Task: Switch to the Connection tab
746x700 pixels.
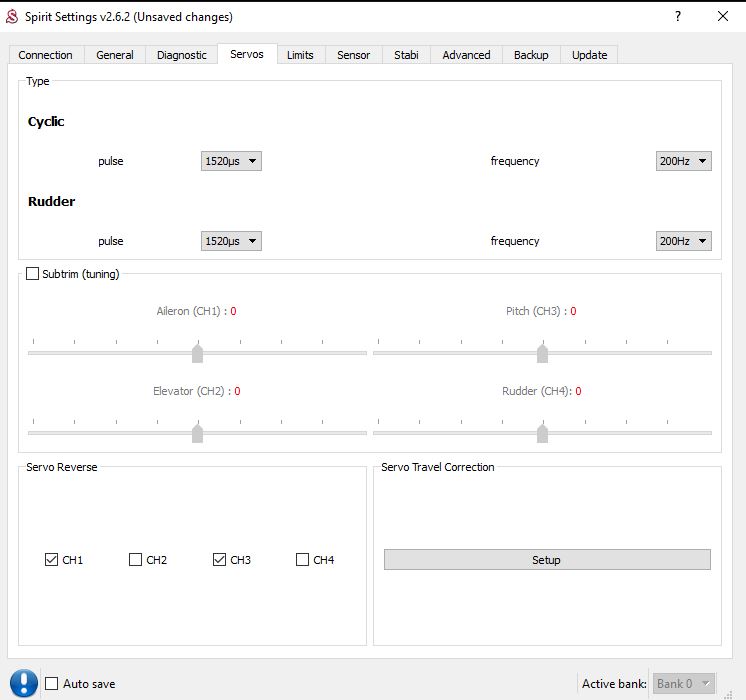Action: click(46, 55)
